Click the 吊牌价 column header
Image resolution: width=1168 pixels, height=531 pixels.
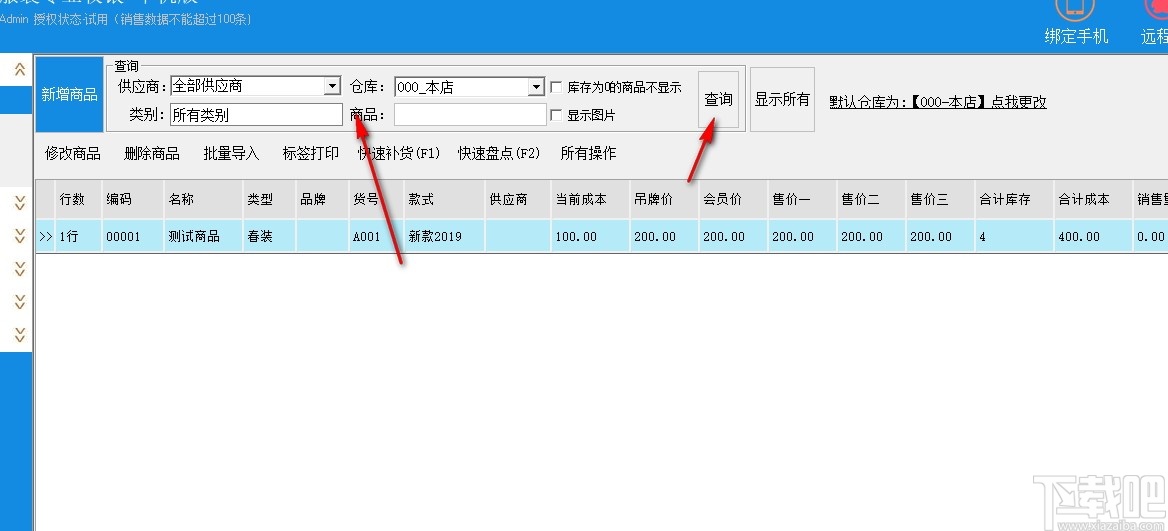pos(664,200)
